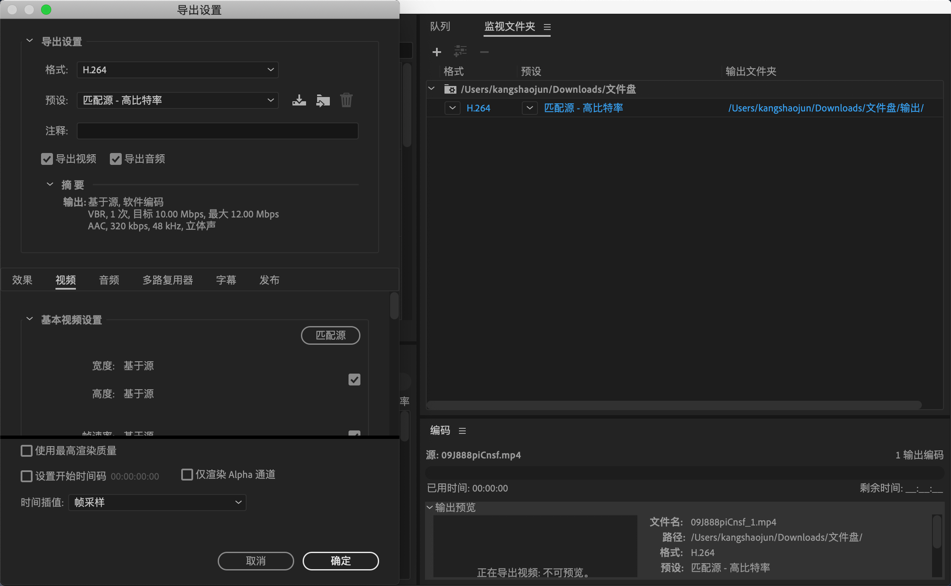Screen dimensions: 951x586
Task: Click the delete preset trash icon
Action: (x=345, y=100)
